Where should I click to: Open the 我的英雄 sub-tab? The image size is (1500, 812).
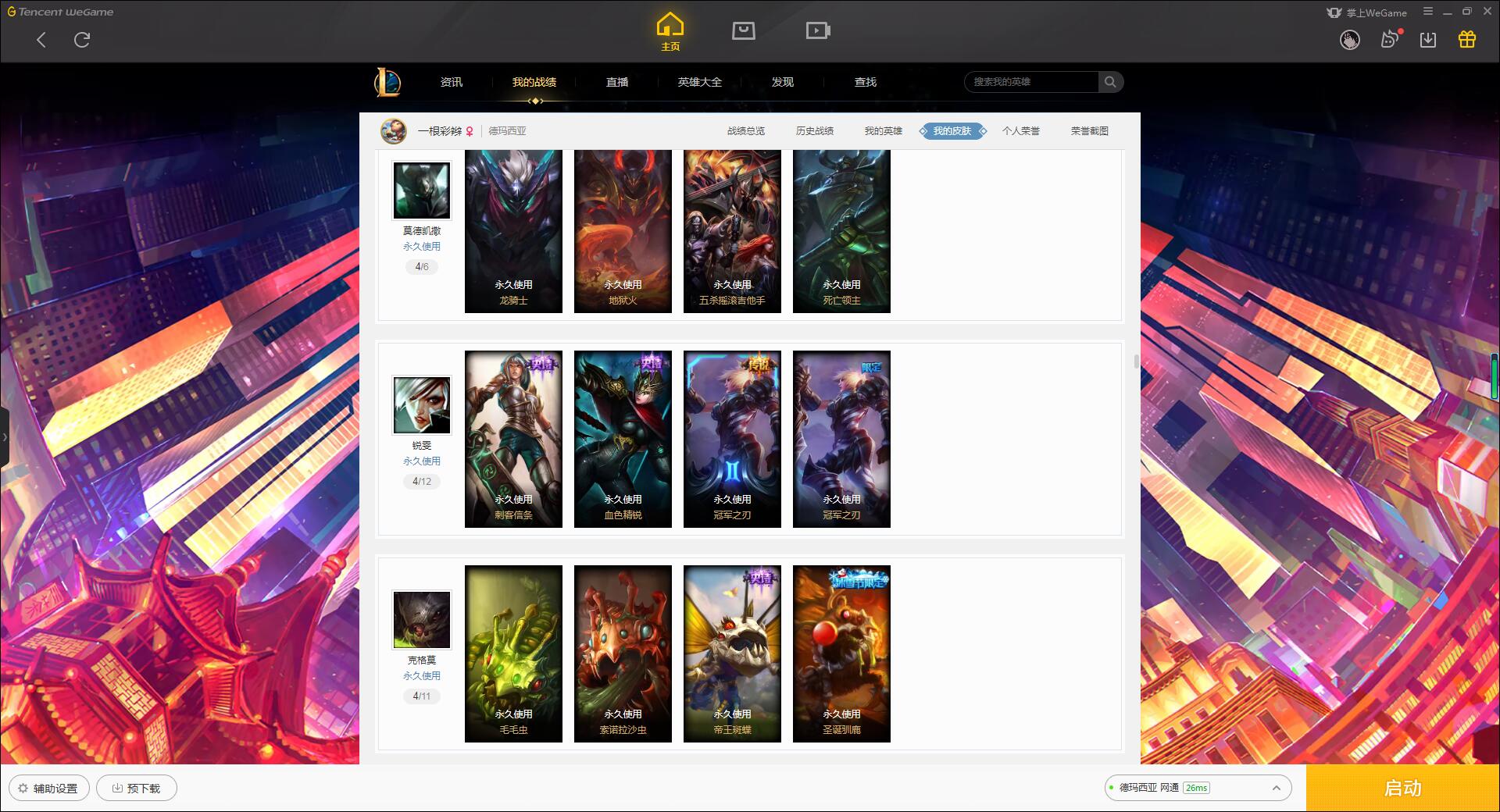click(884, 131)
